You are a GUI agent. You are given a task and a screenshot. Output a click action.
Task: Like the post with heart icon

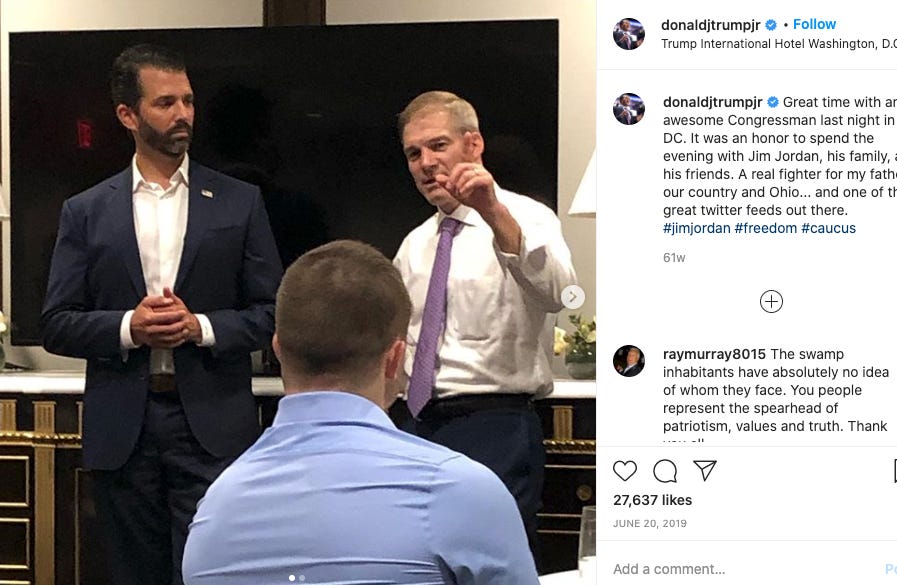[x=625, y=471]
